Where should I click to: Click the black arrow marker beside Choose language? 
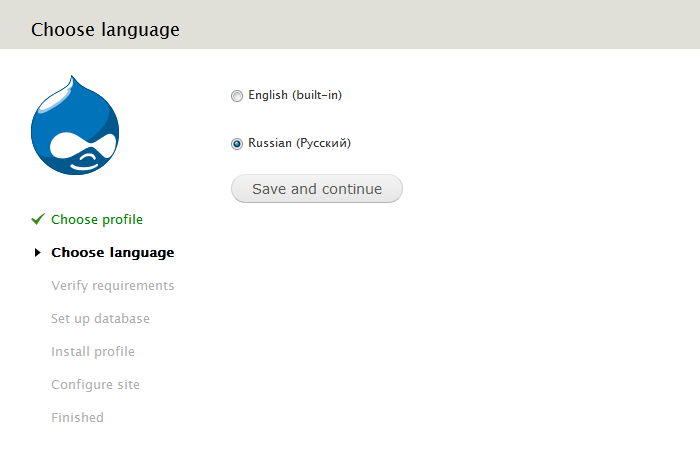[x=38, y=253]
